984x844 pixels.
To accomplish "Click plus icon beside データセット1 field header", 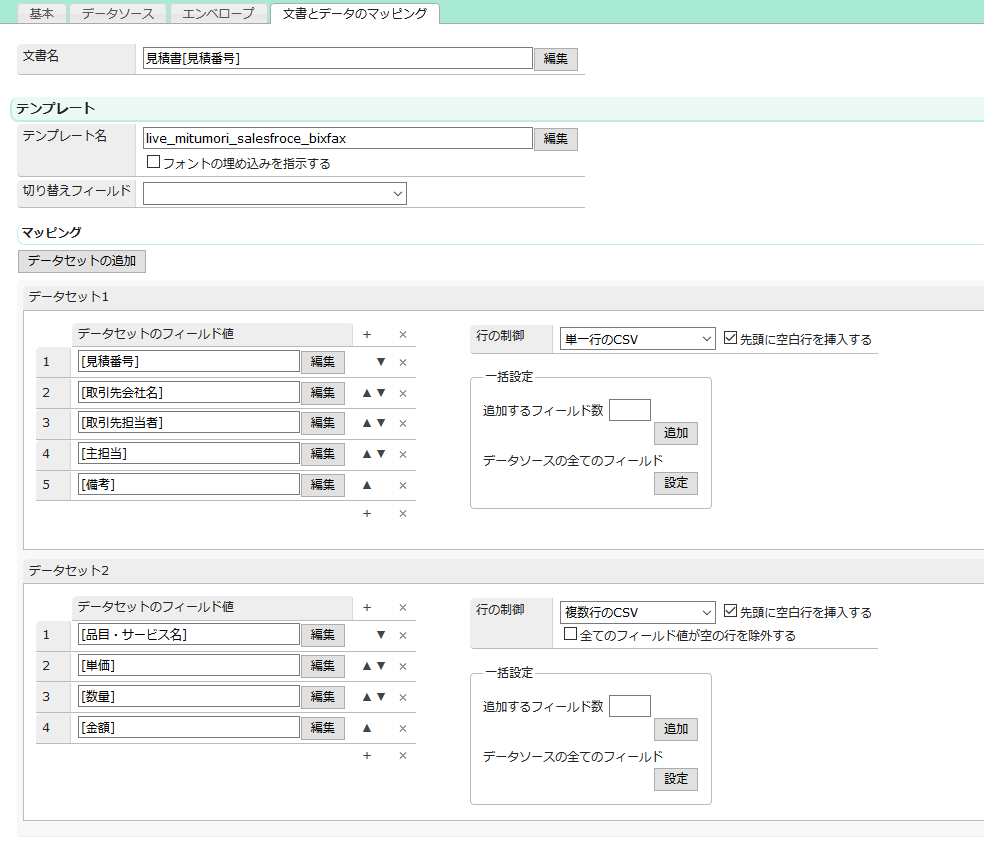I will pos(367,335).
